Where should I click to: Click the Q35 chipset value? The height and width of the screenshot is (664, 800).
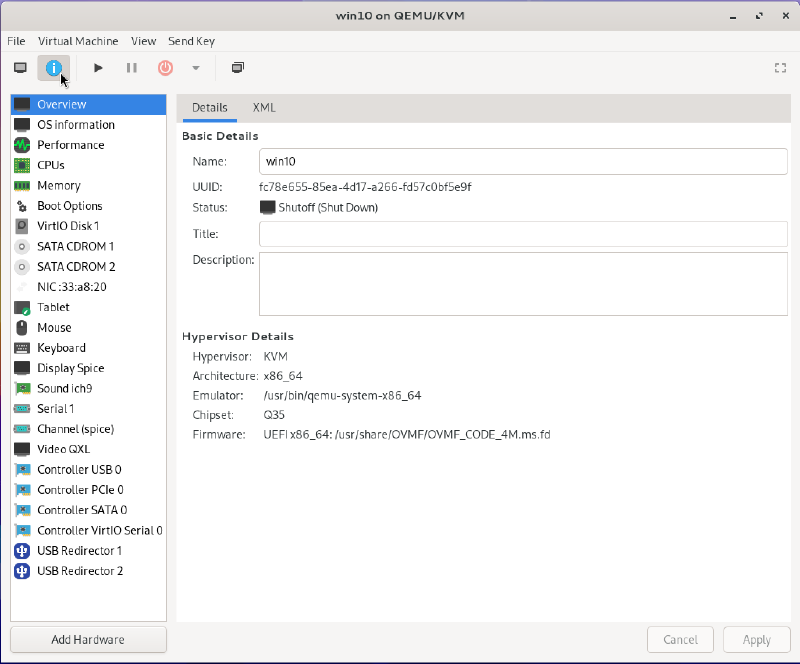coord(274,415)
